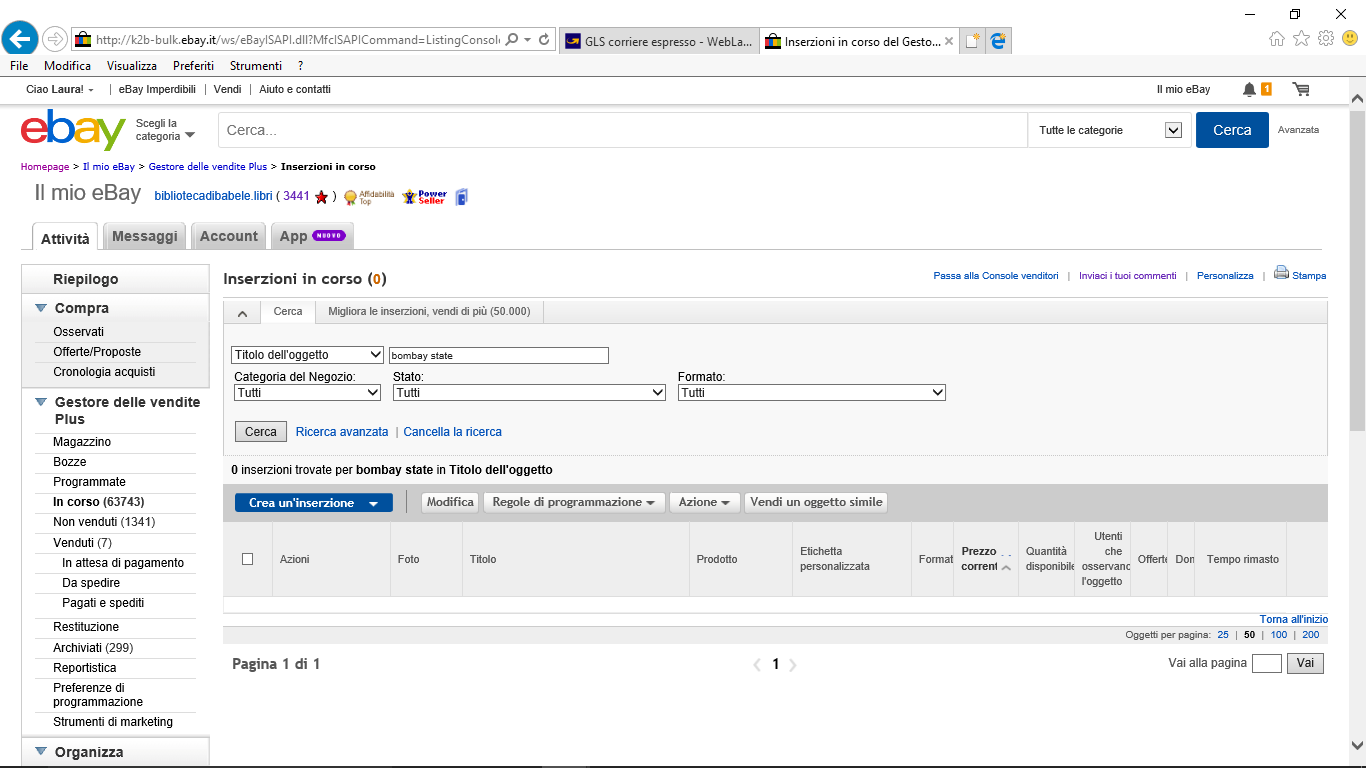The height and width of the screenshot is (768, 1366).
Task: Click the refresh page icon in address bar
Action: (x=544, y=40)
